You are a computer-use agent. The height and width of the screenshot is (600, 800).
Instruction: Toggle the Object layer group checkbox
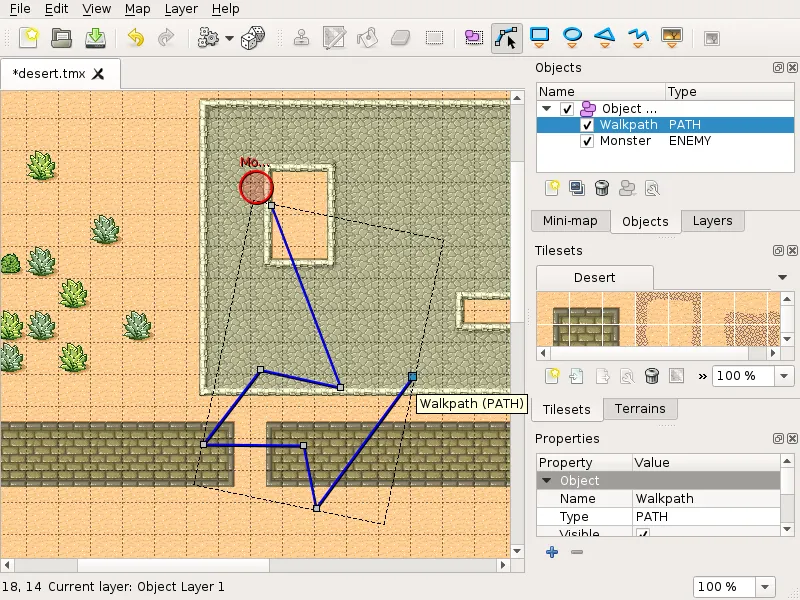(x=567, y=109)
